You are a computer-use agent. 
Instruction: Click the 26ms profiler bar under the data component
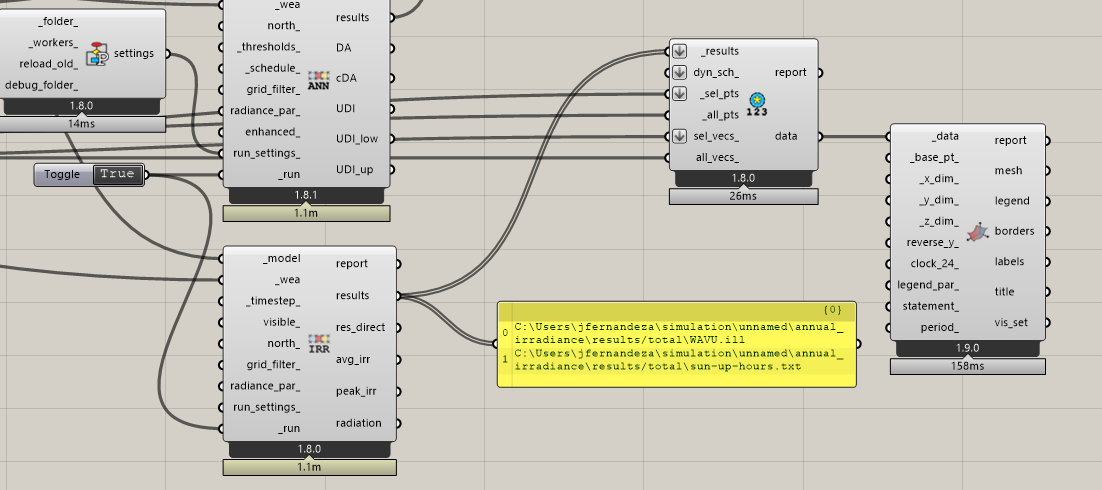click(743, 197)
